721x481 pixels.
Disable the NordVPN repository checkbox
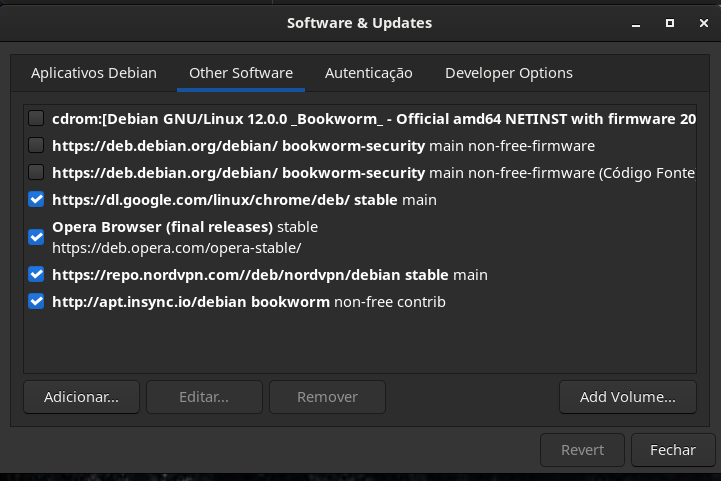36,274
